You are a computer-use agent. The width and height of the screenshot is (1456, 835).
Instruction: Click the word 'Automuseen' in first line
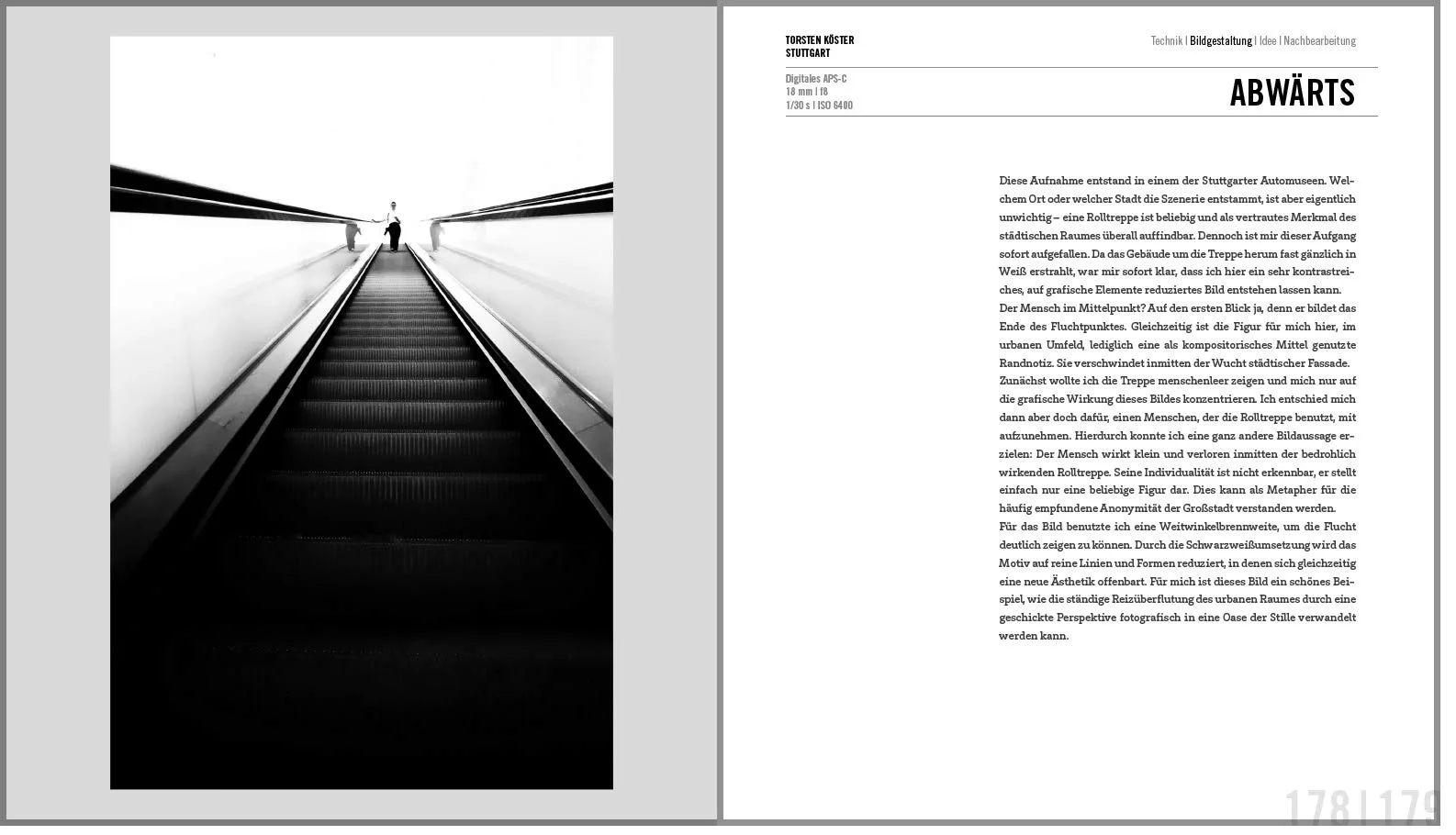[1292, 181]
